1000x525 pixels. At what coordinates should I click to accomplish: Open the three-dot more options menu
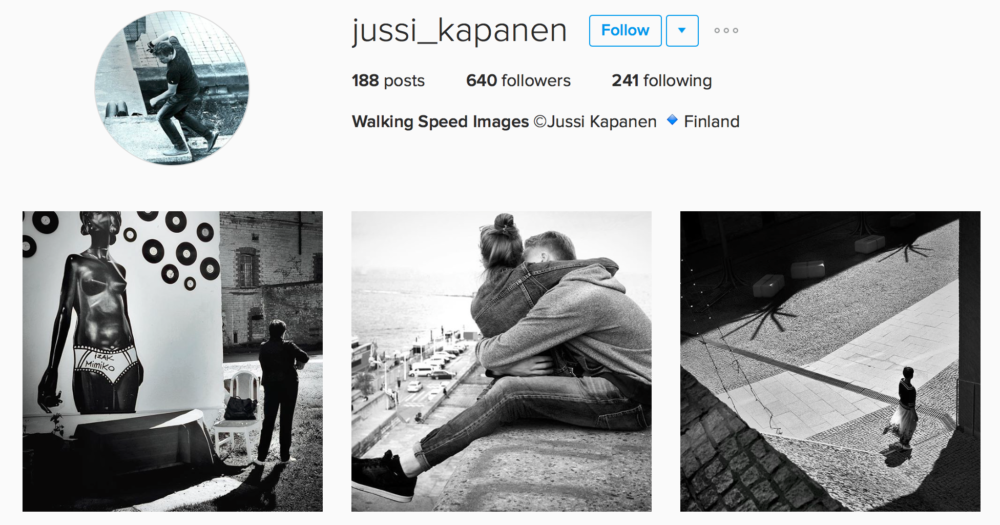pyautogui.click(x=726, y=31)
